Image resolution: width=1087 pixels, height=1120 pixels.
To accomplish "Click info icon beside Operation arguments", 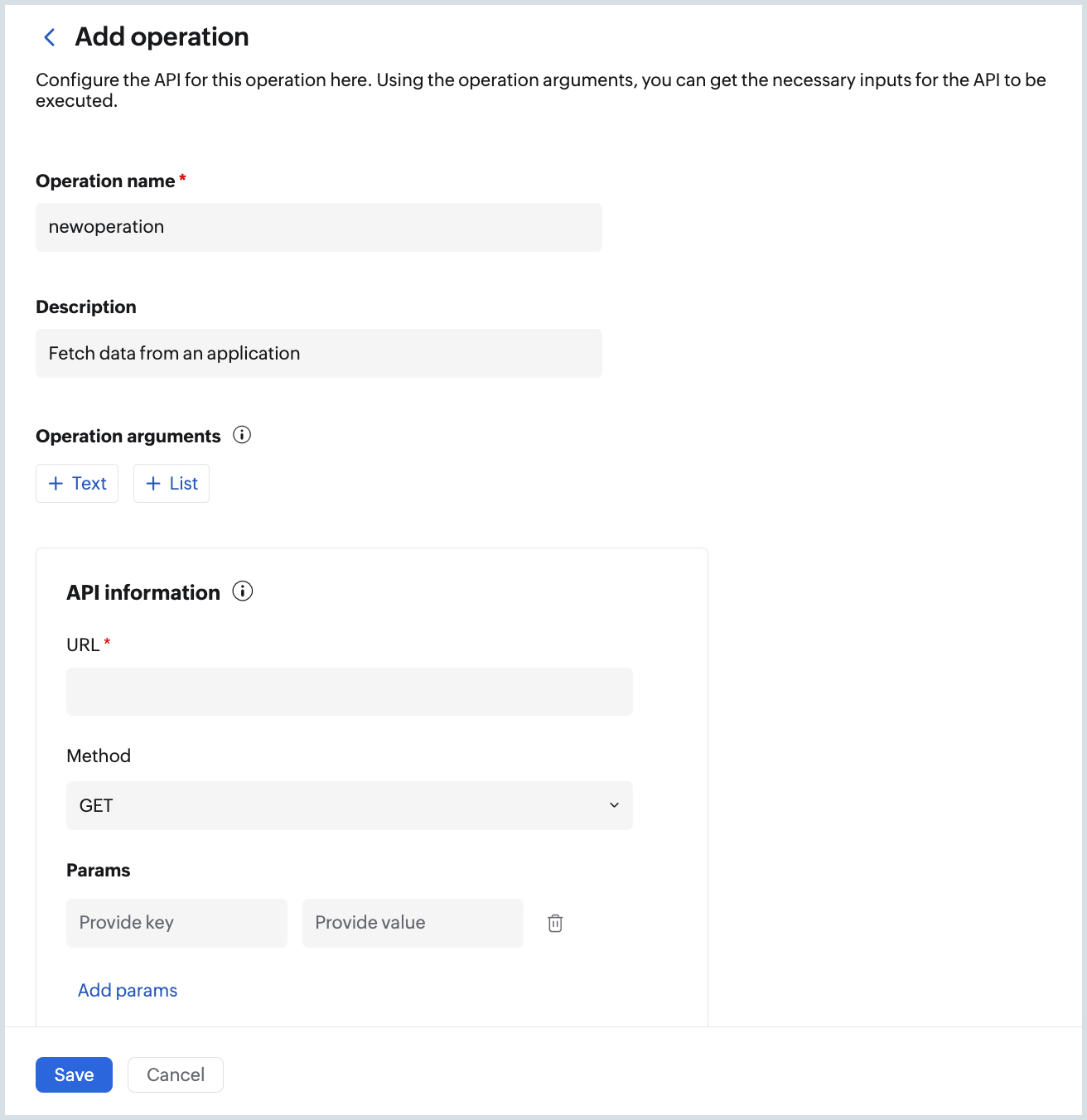I will pyautogui.click(x=242, y=435).
